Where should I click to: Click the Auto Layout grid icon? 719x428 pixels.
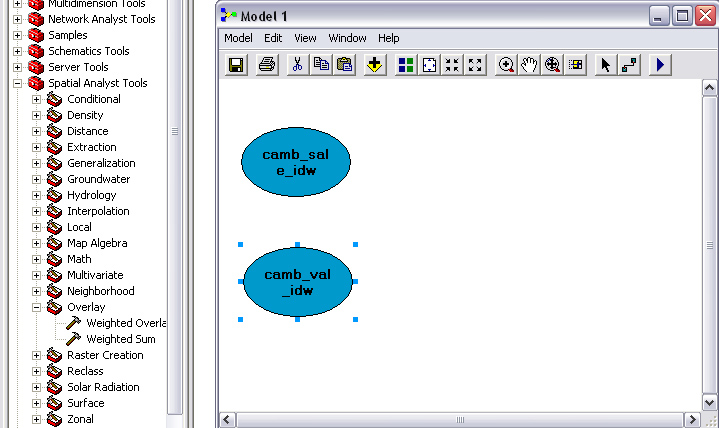[x=406, y=65]
